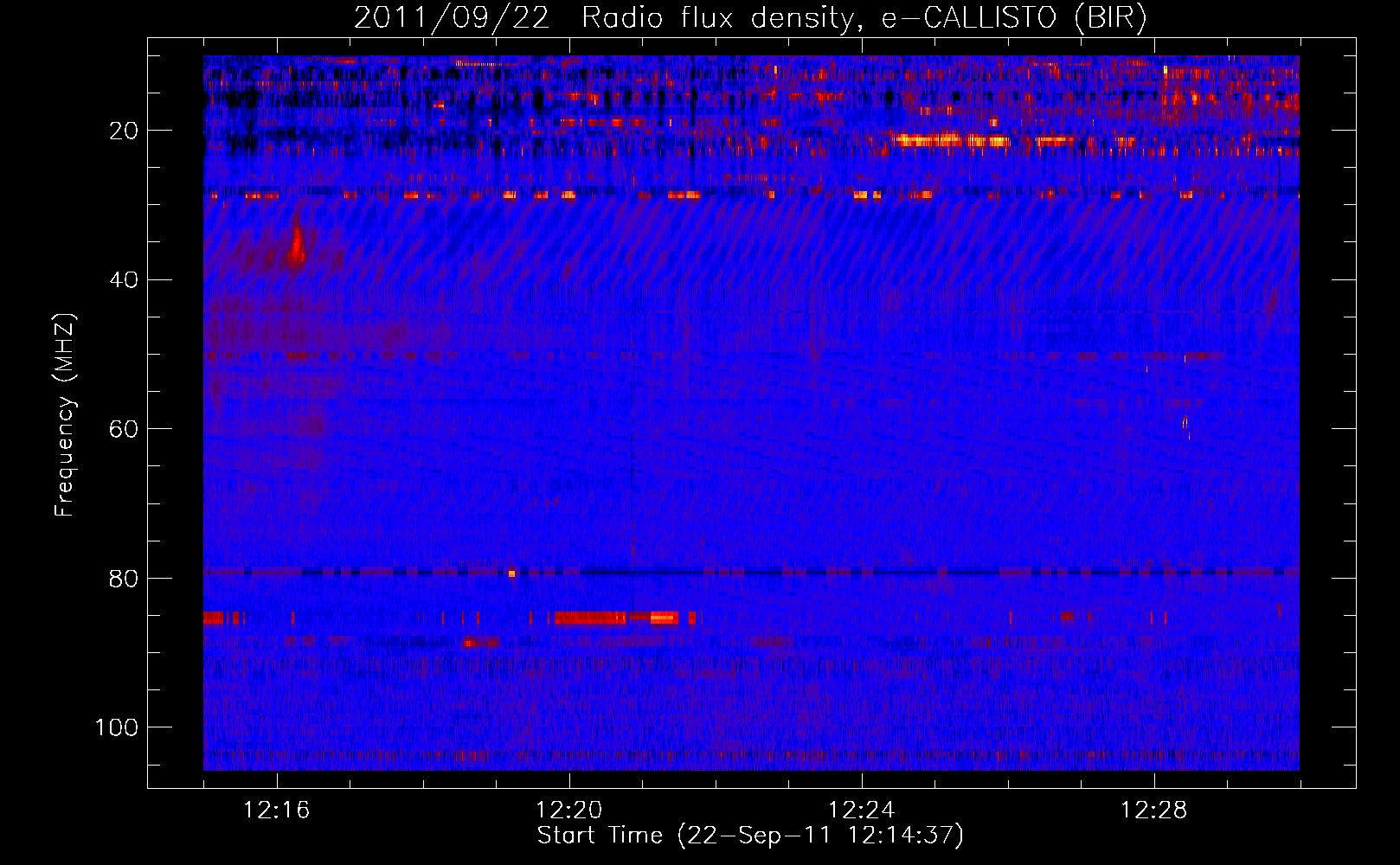This screenshot has height=865, width=1400.
Task: Click the 20 frequency tick label
Action: coord(125,131)
